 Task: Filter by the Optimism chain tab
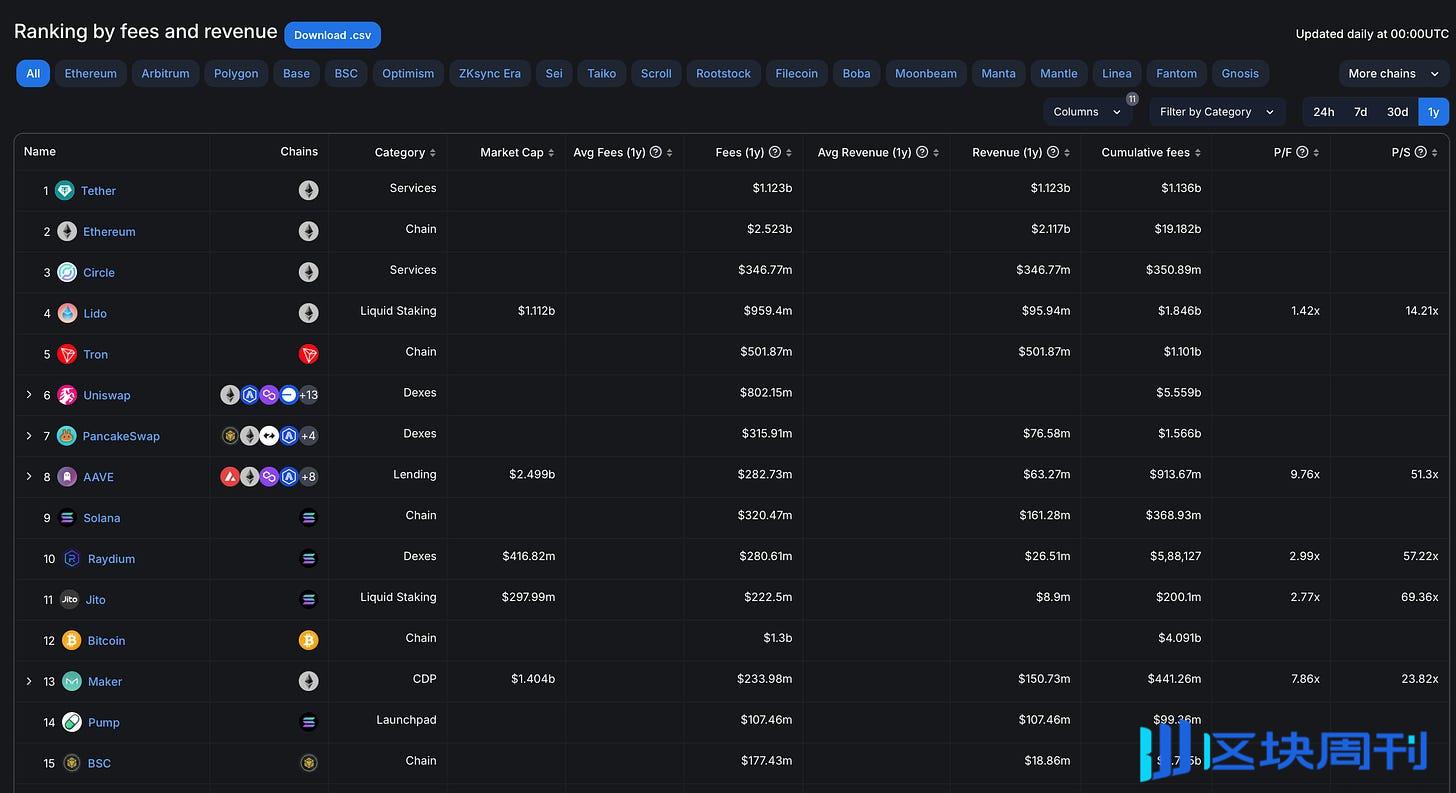tap(408, 73)
